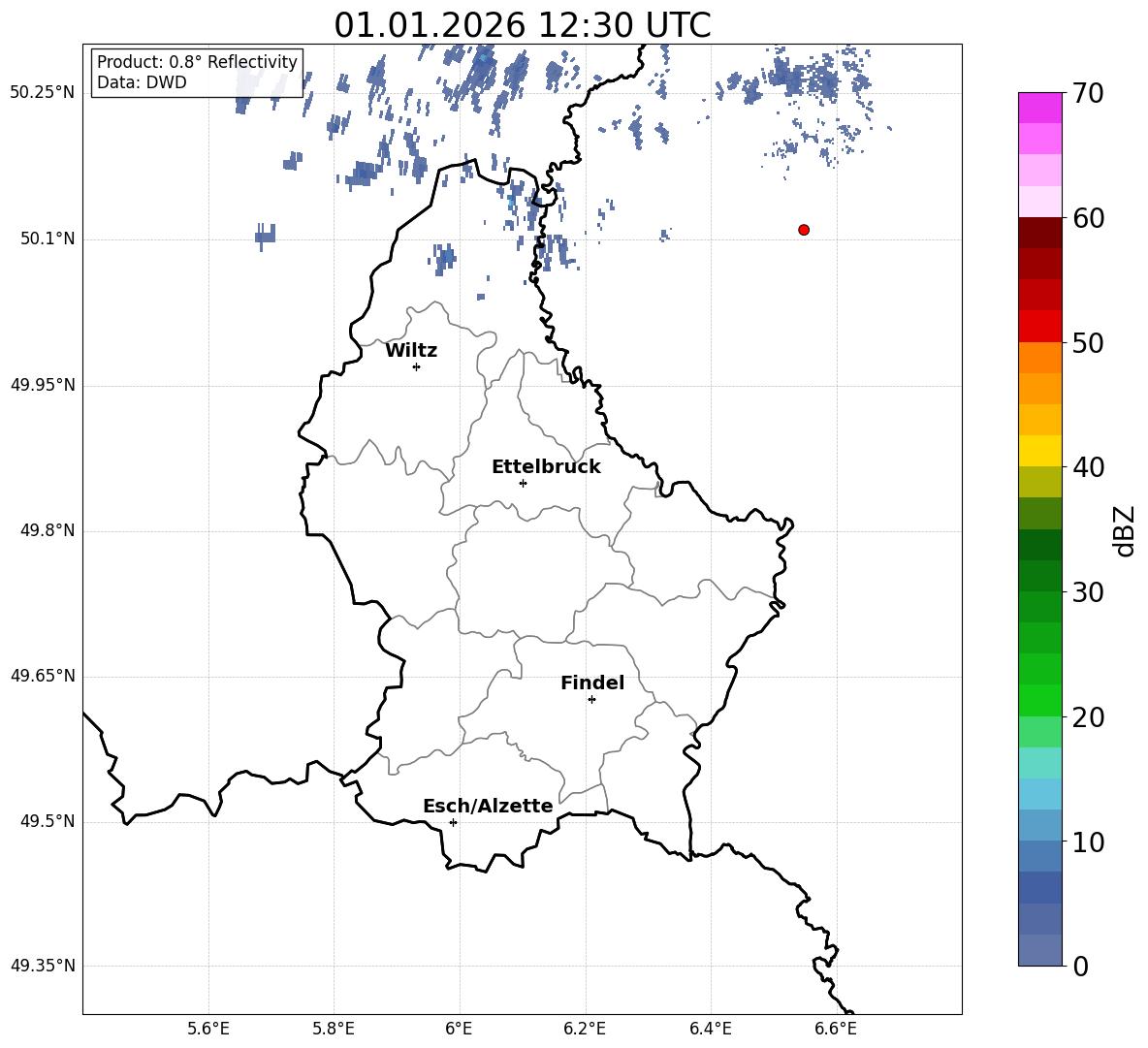
Task: Click the 5.6°E longitude label
Action: (208, 1029)
